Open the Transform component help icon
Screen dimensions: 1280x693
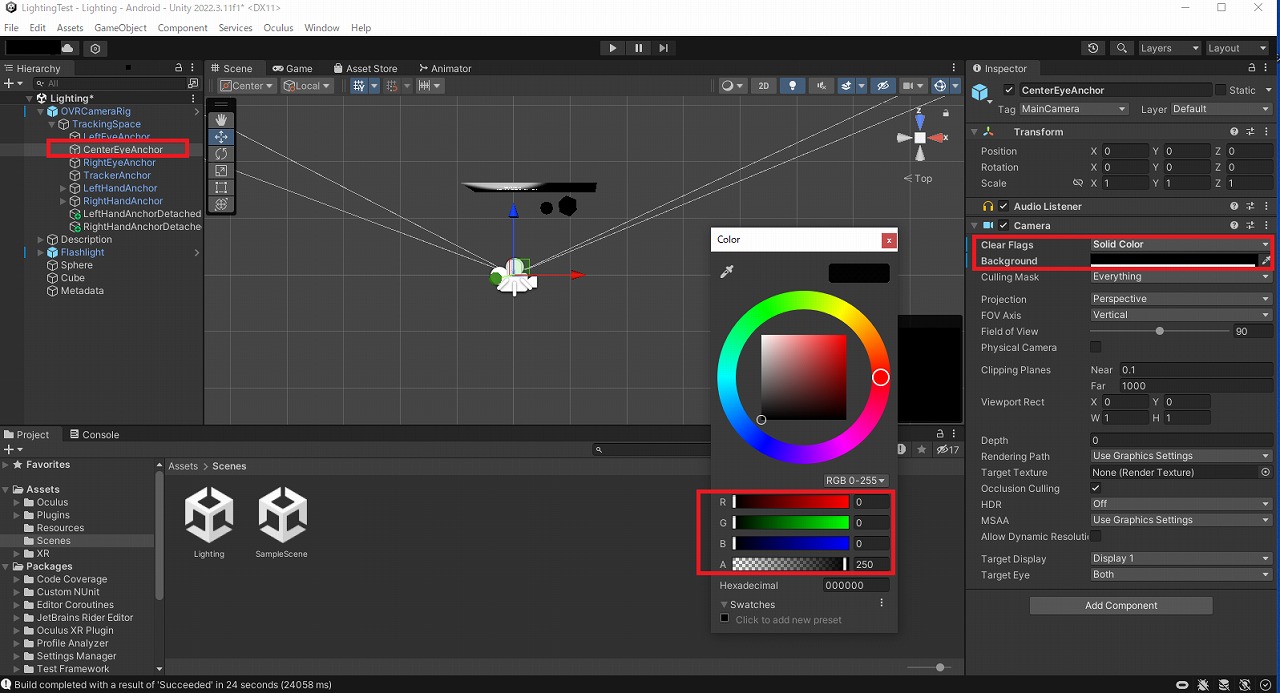point(1235,132)
